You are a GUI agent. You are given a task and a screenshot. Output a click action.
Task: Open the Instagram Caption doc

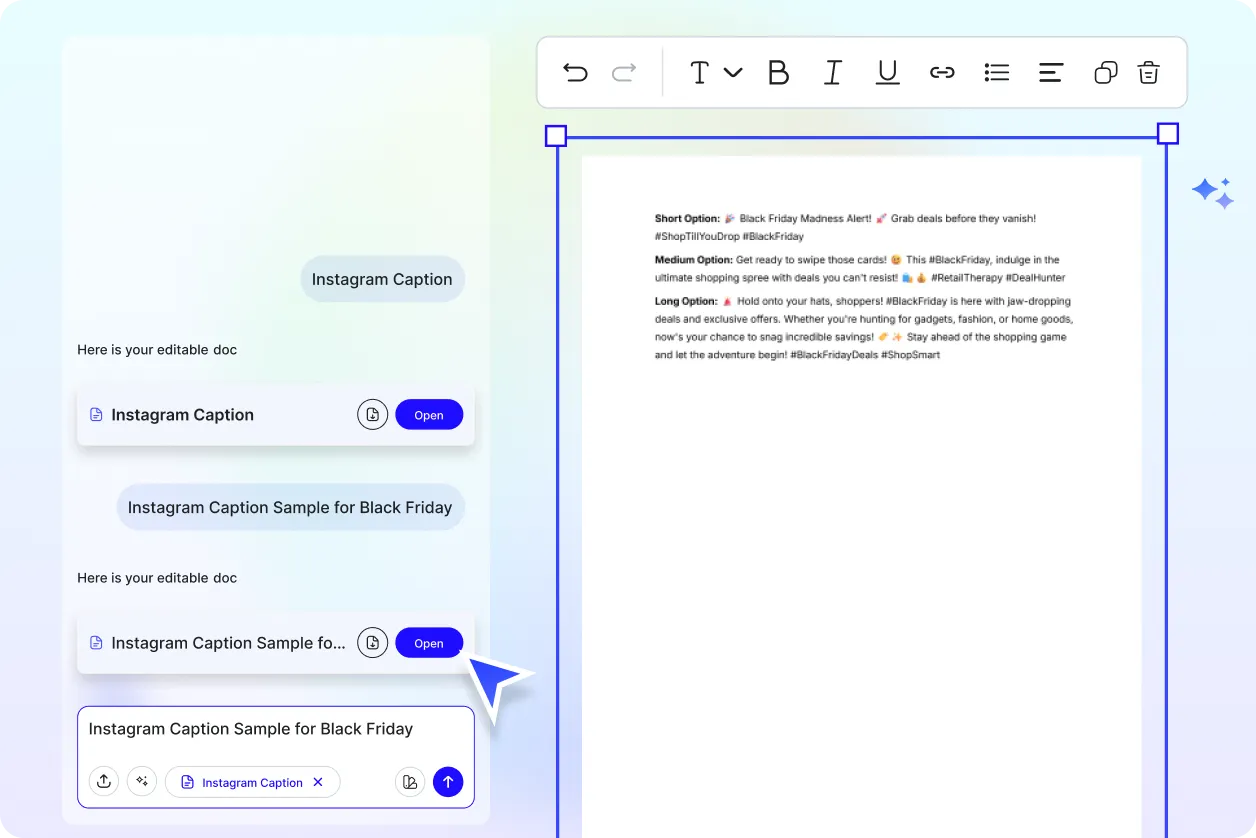pos(429,415)
